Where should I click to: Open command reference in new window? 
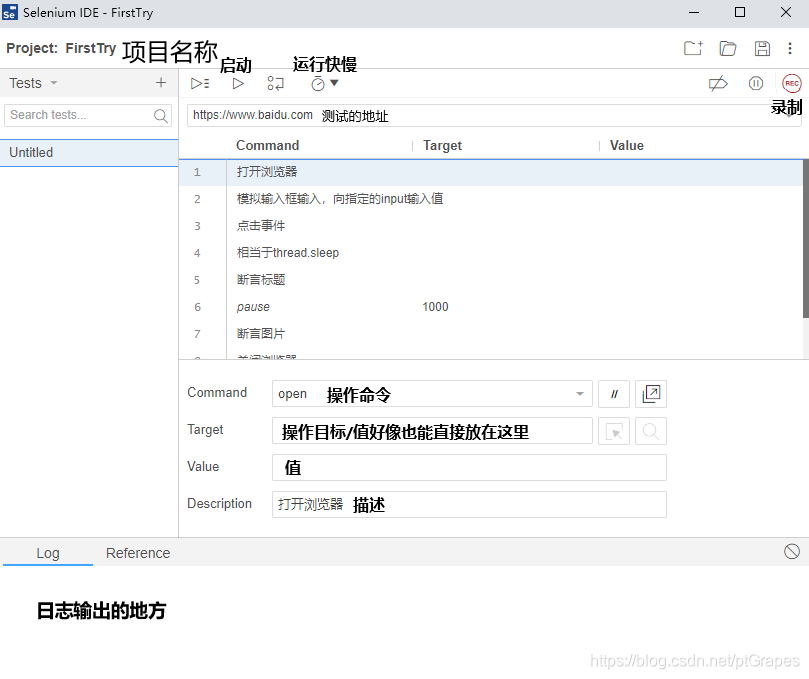pyautogui.click(x=651, y=394)
